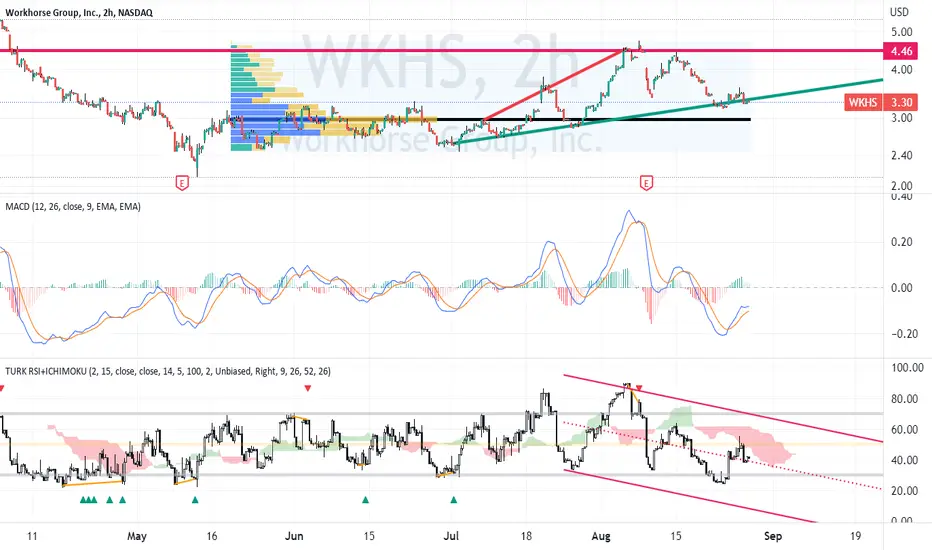Click the 2.00 price axis label
The height and width of the screenshot is (550, 932).
(902, 186)
